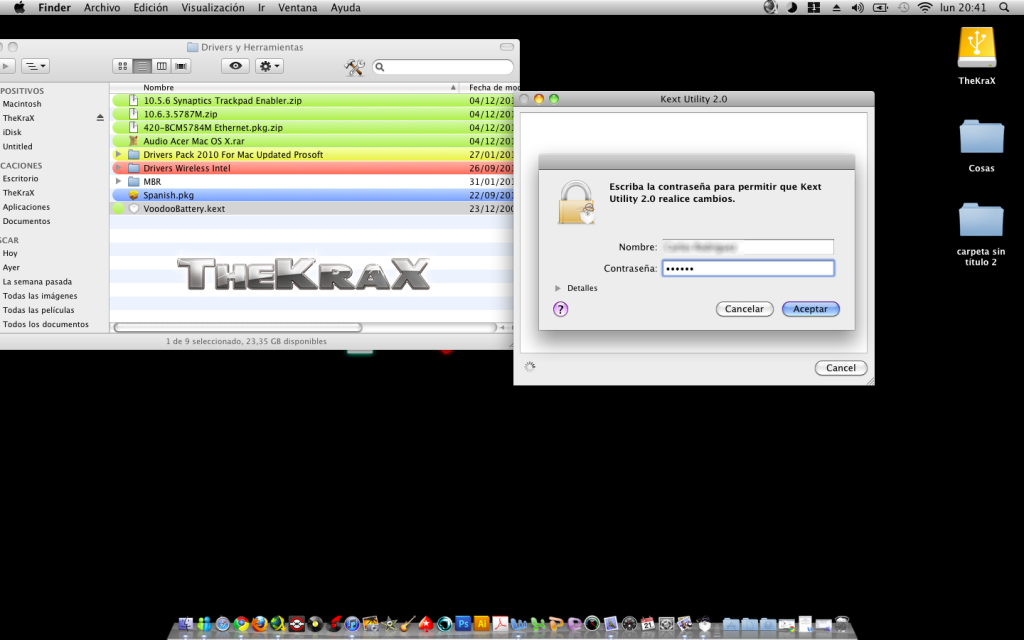The image size is (1024, 640).
Task: Launch Illustrator from the Dock
Action: (481, 624)
